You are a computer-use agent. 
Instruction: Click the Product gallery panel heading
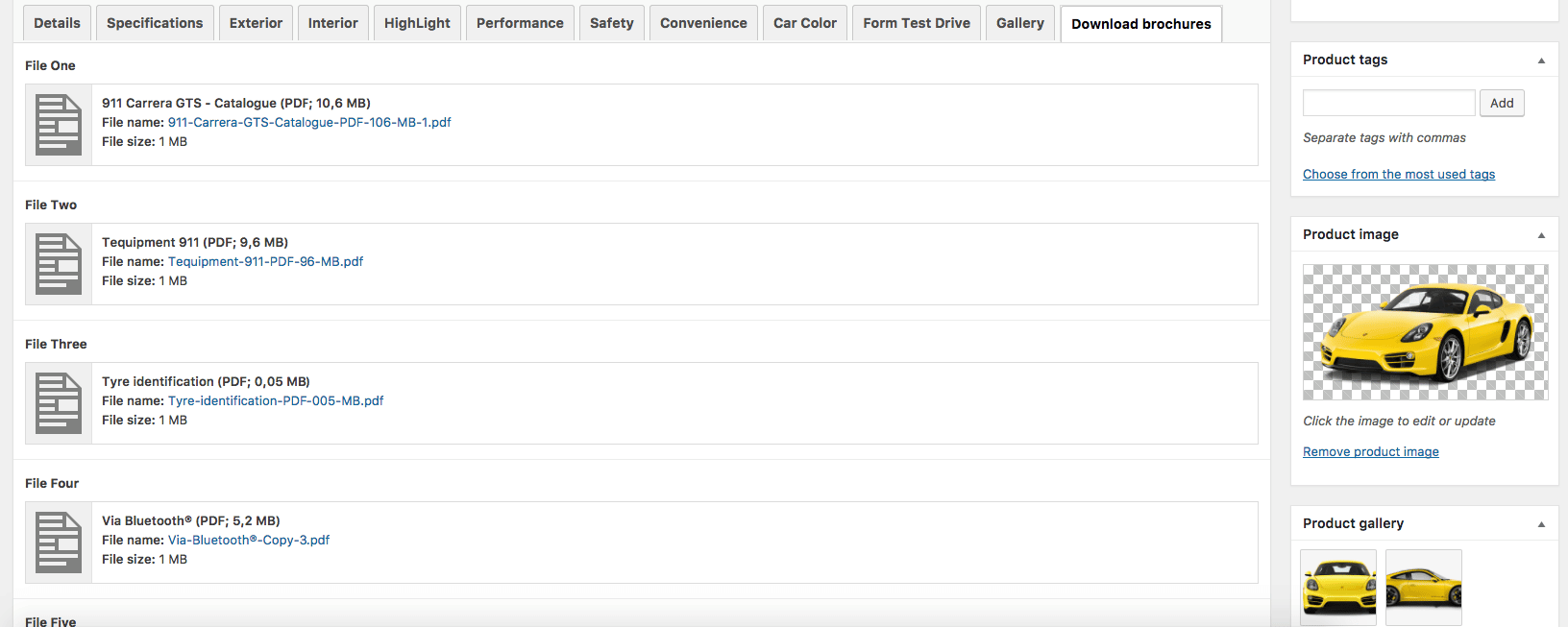coord(1353,524)
